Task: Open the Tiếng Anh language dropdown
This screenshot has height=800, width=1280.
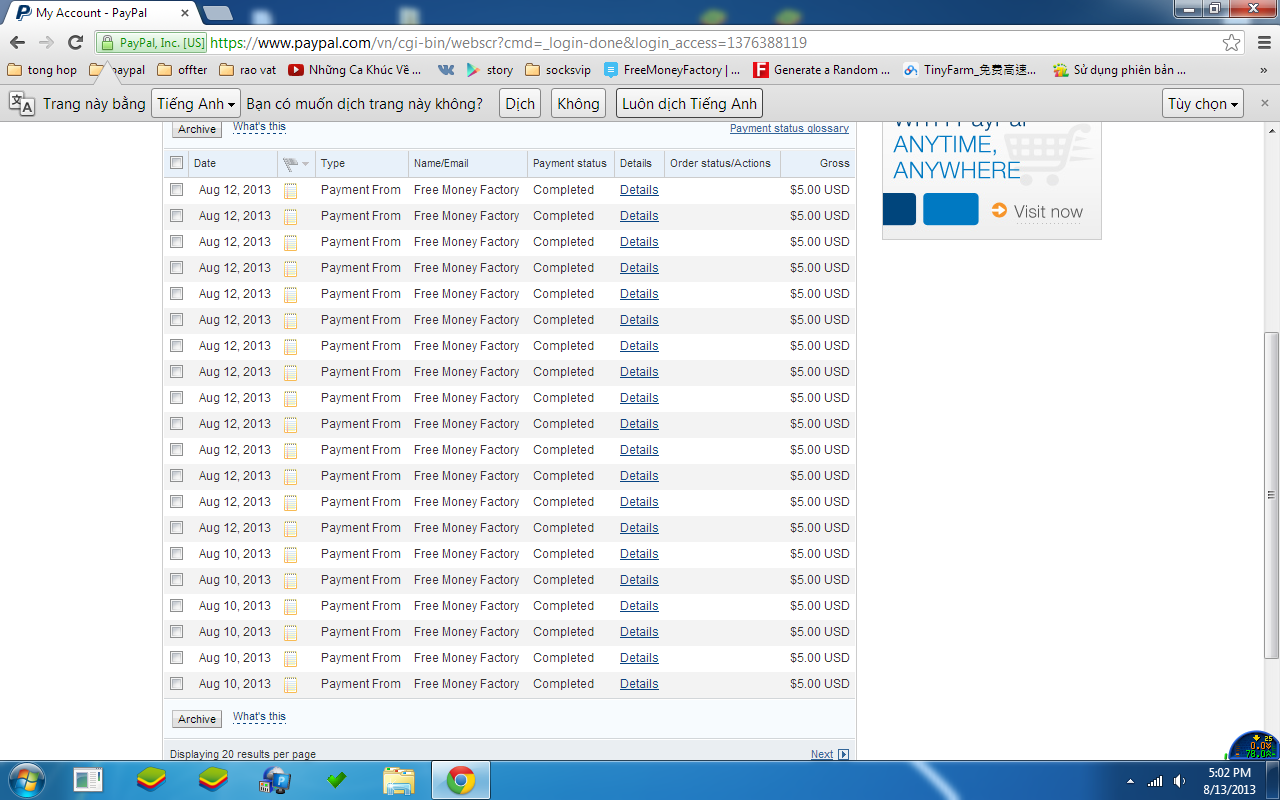Action: point(196,104)
